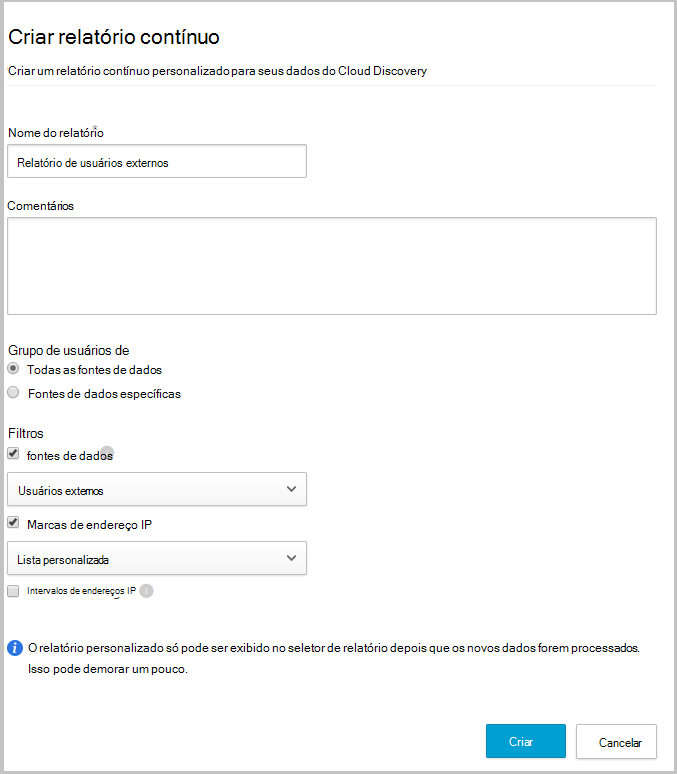Choose the Fontes de dados específicas option

click(x=13, y=393)
